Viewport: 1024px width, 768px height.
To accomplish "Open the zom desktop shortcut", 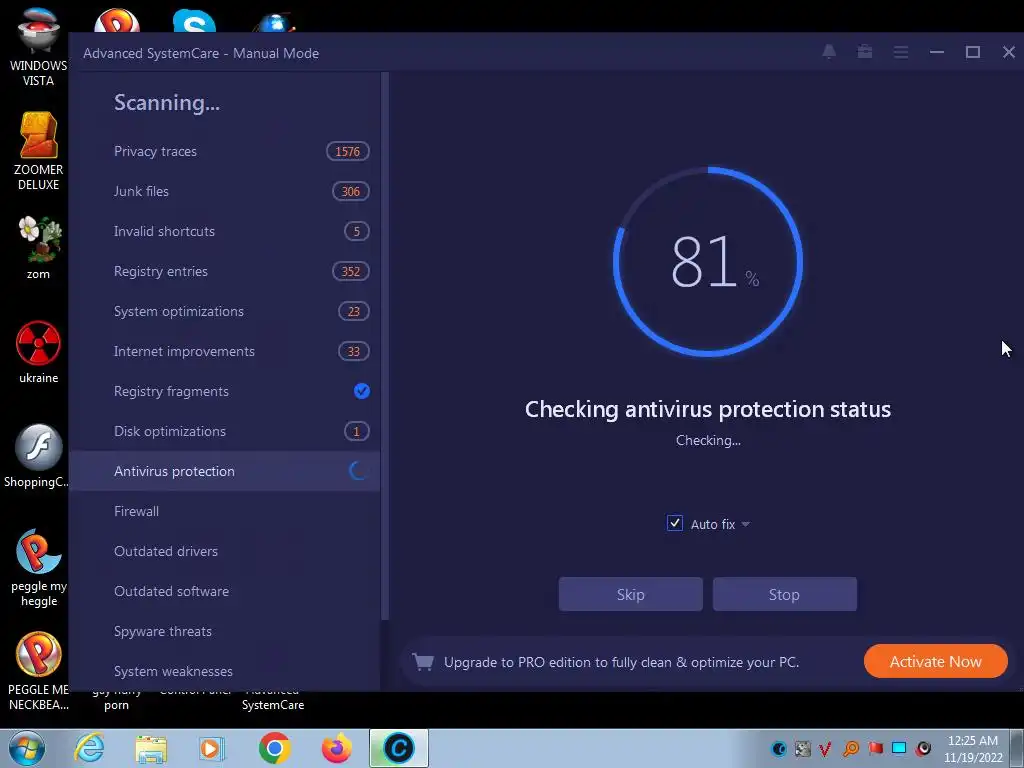I will (39, 248).
